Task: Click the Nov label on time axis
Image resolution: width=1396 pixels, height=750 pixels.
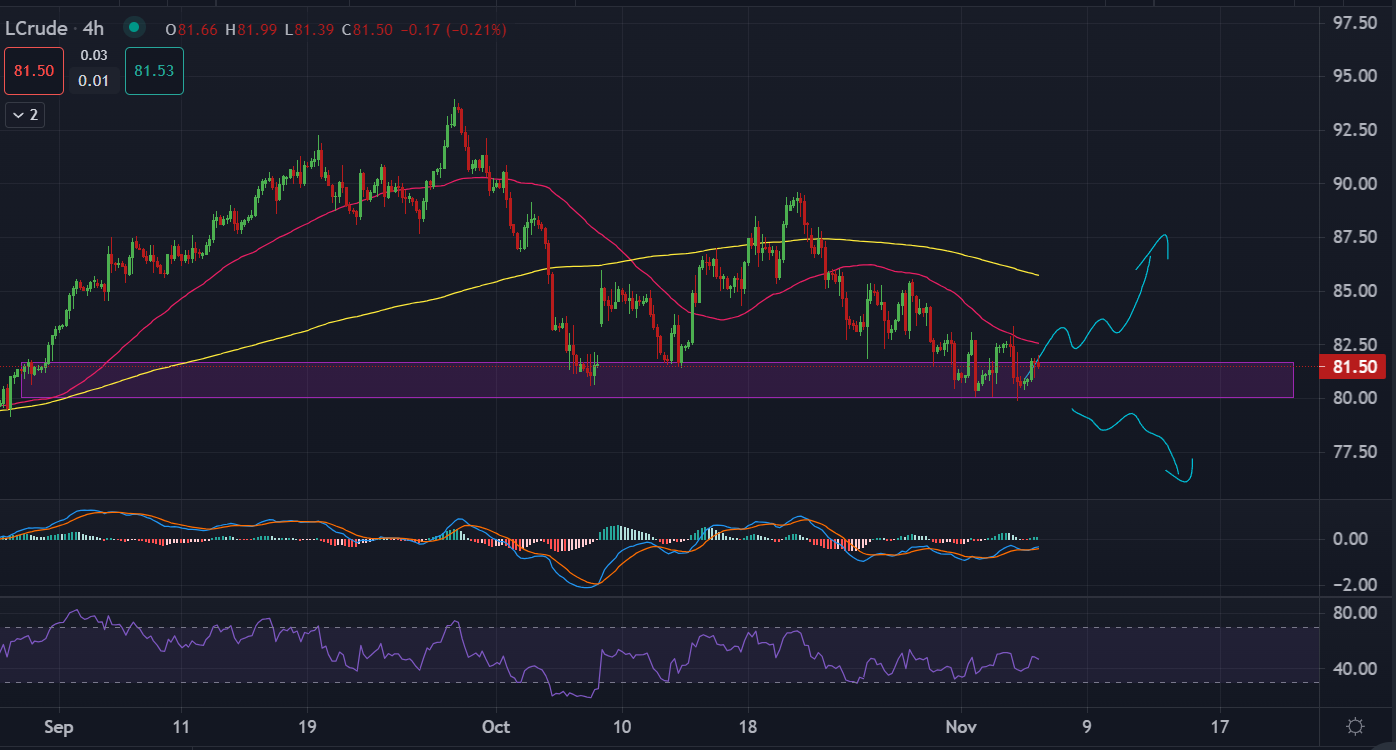Action: pyautogui.click(x=960, y=726)
